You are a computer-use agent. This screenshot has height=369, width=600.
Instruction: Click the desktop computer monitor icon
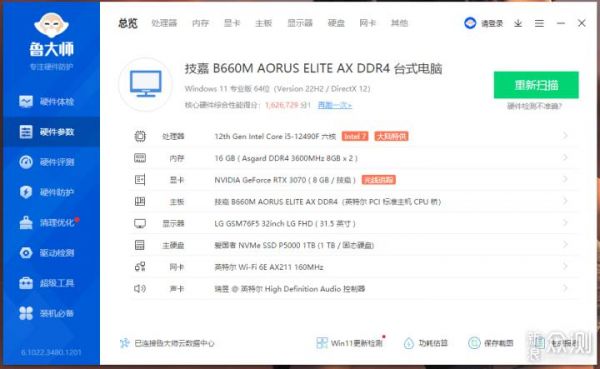pyautogui.click(x=145, y=84)
